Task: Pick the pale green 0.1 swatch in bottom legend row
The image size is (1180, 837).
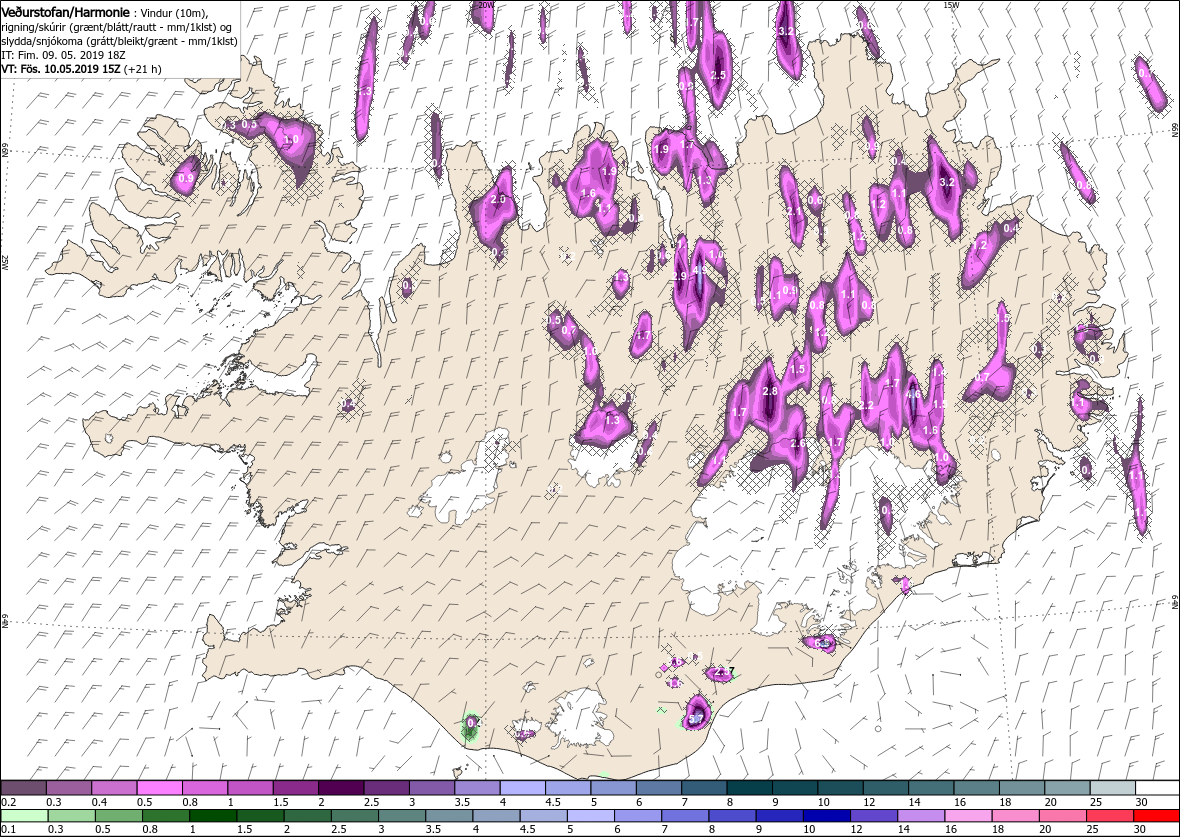Action: 24,816
